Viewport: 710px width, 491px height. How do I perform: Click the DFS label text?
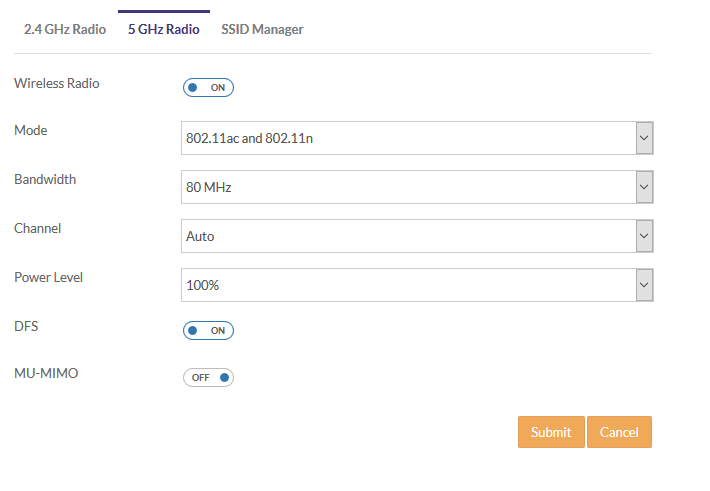coord(26,326)
